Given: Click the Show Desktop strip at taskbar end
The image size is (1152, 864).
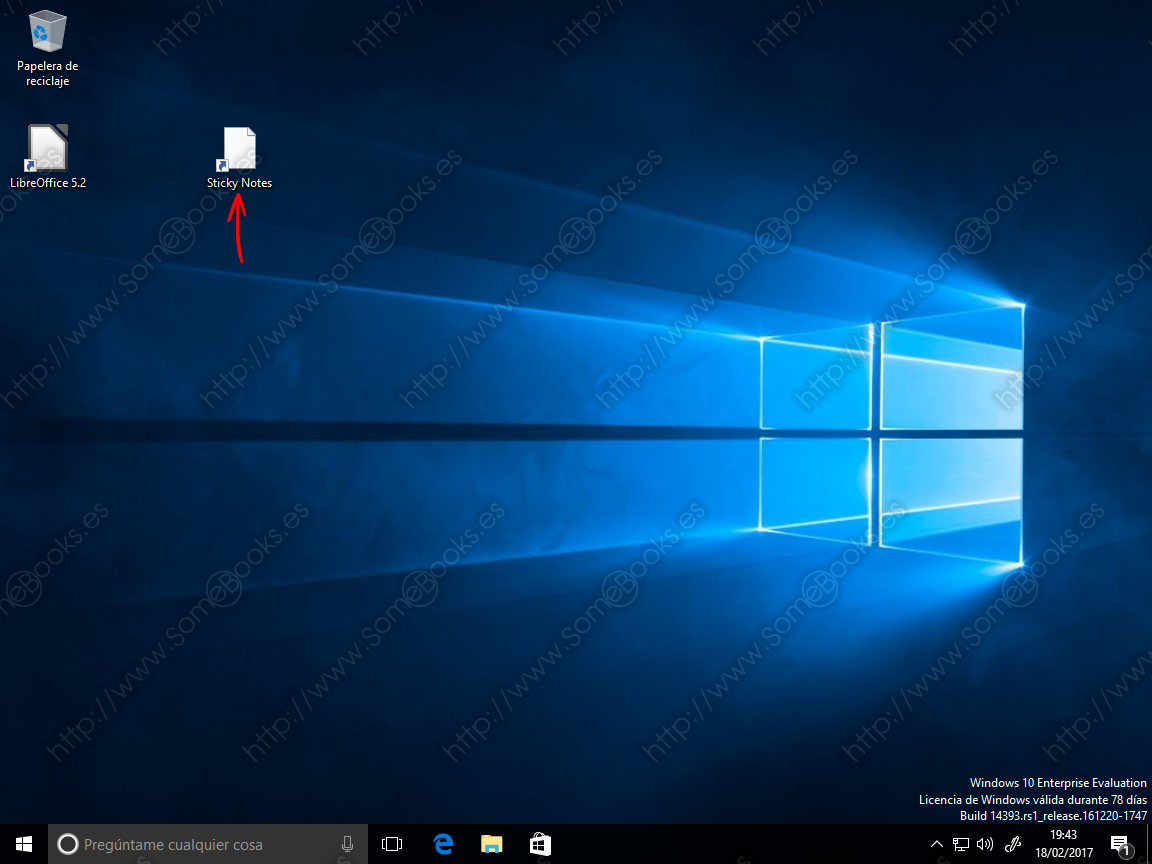Looking at the screenshot, I should pos(1149,844).
